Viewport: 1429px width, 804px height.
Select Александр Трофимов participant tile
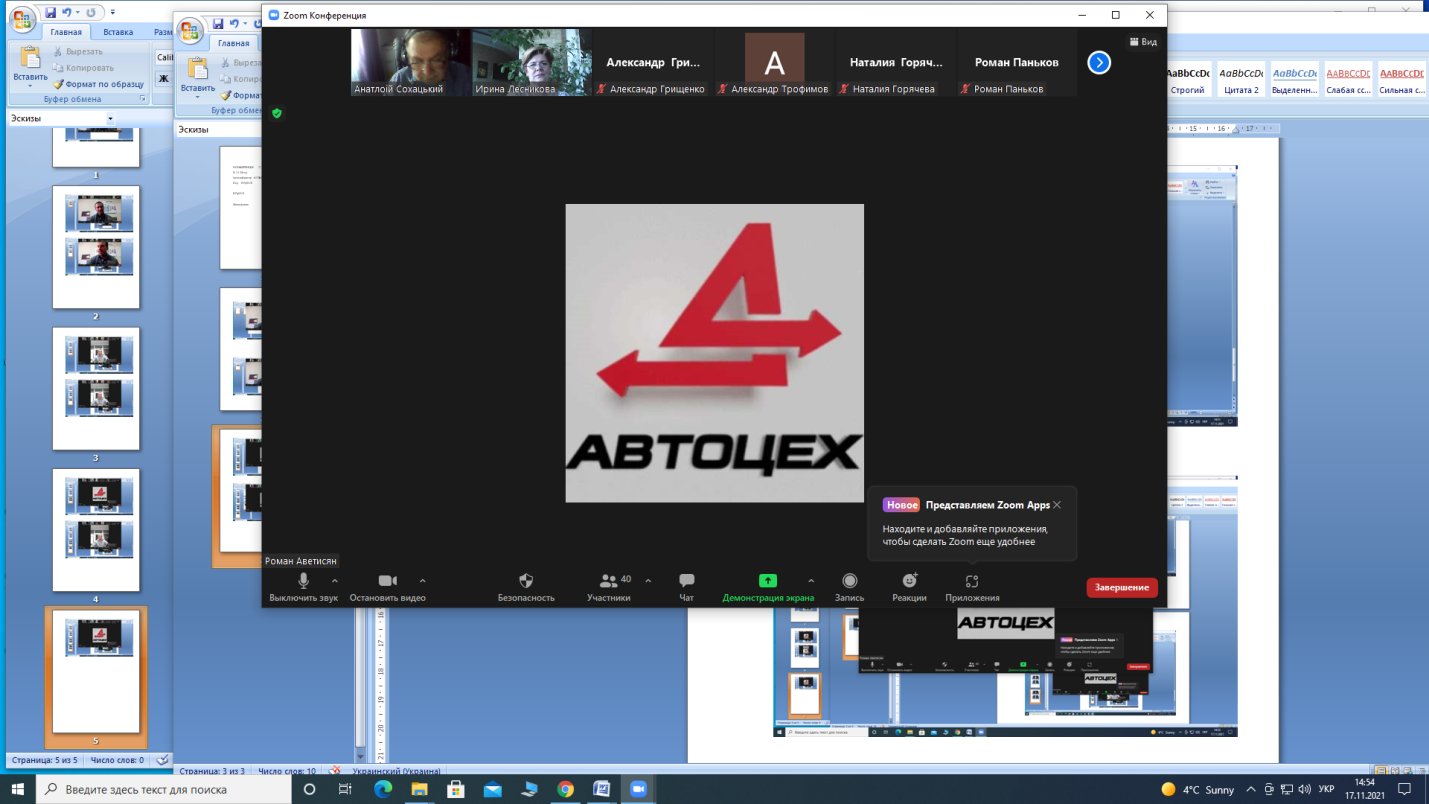coord(774,62)
